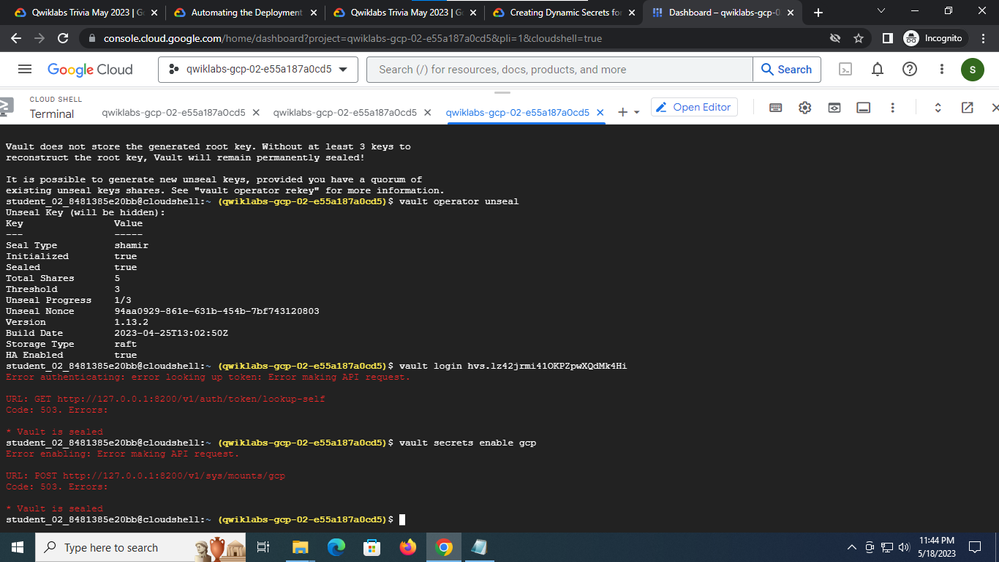Screen dimensions: 999x562
Task: Open Cloud Shell more options menu
Action: point(893,108)
